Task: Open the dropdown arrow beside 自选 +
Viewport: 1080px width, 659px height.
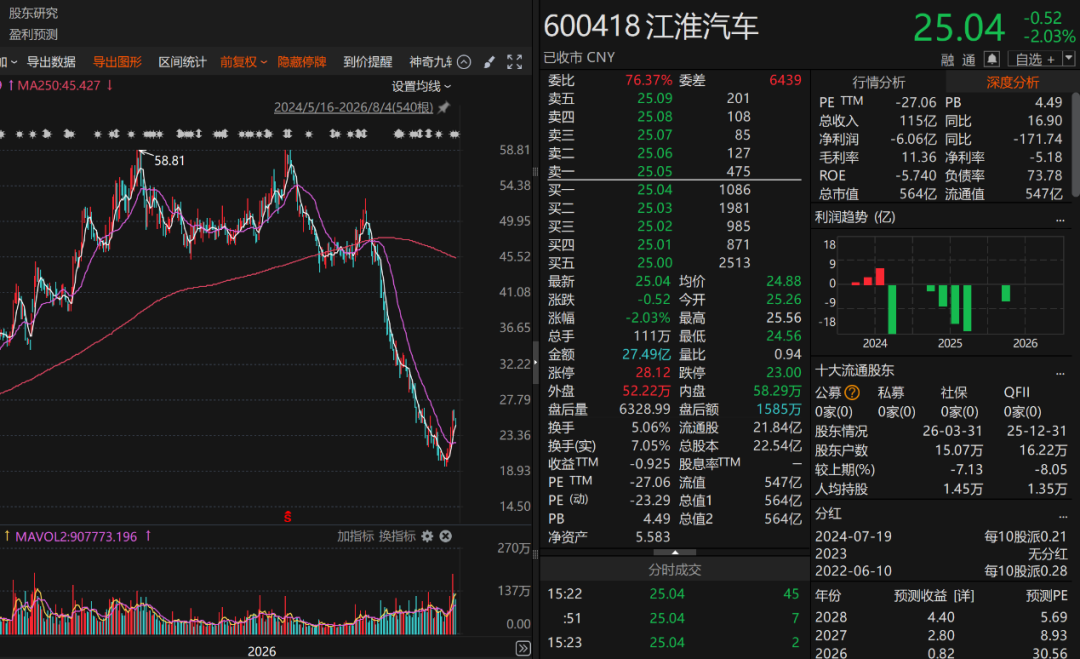Action: point(1068,59)
